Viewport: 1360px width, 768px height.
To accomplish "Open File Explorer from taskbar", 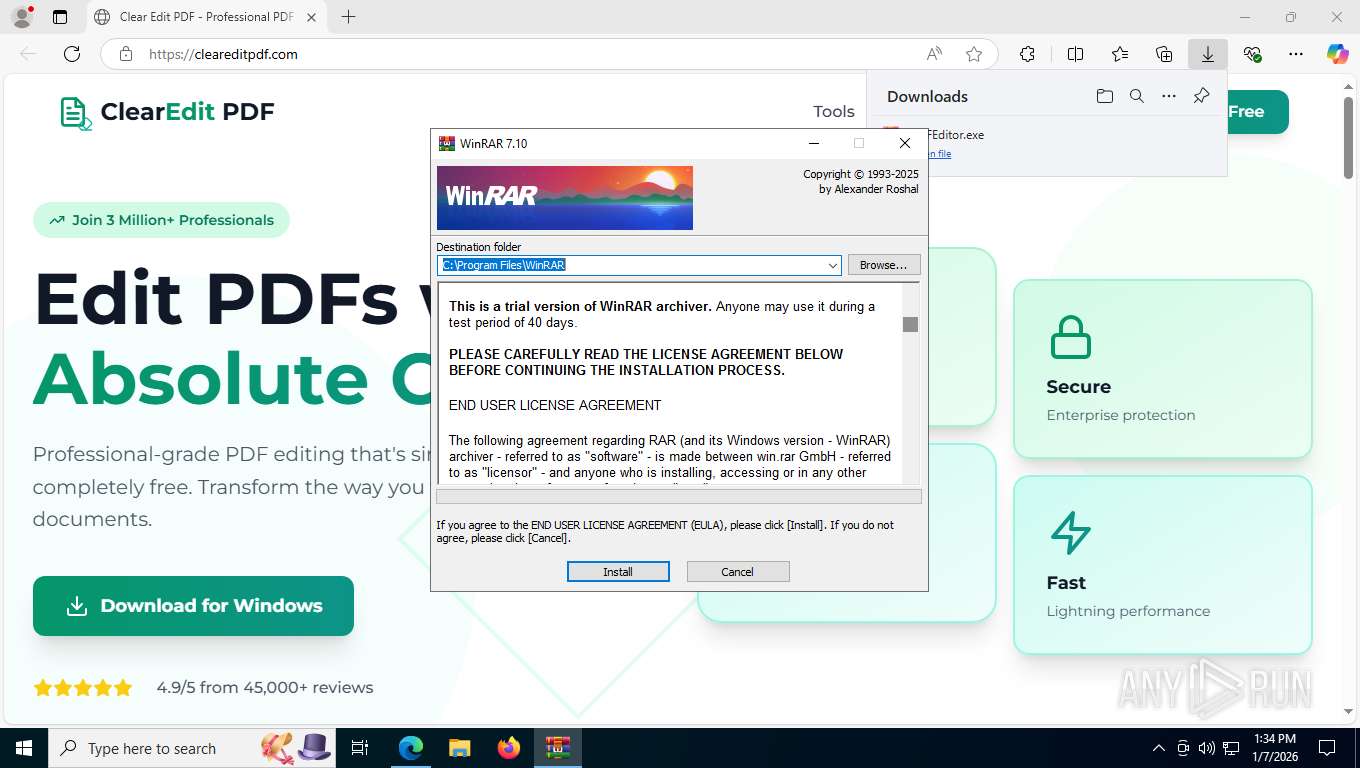I will coord(459,748).
